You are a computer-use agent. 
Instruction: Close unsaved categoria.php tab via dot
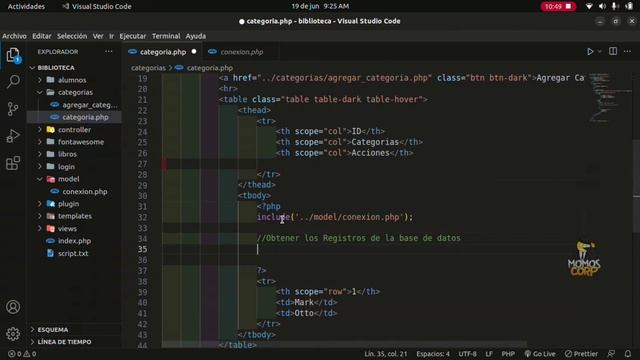point(194,51)
